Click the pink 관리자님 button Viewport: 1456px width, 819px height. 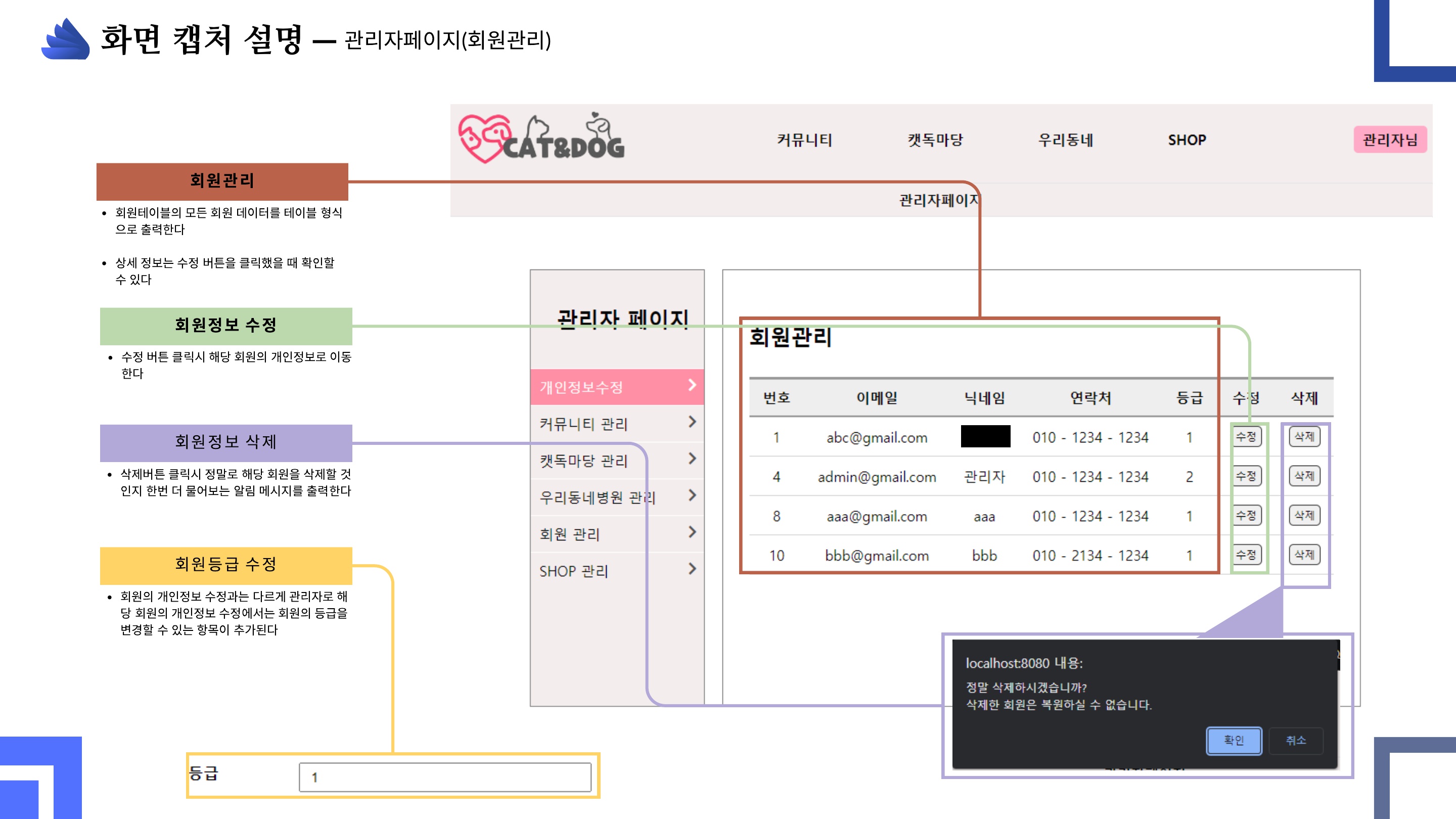(x=1390, y=140)
